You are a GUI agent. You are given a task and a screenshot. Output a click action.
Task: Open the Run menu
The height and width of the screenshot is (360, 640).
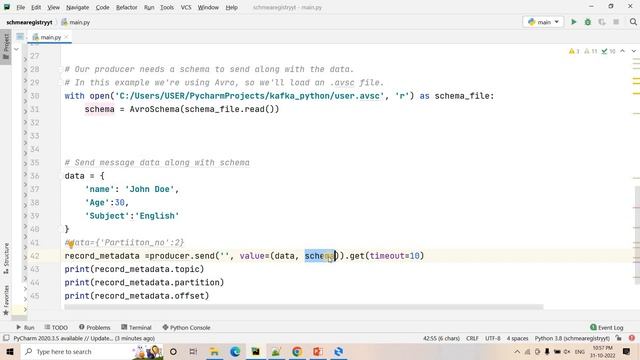pyautogui.click(x=149, y=7)
